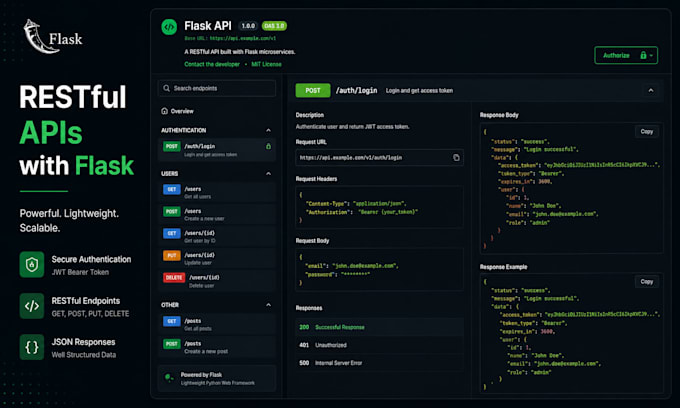Click the /auth/login path in header
Viewport: 680px width, 408px height.
tap(356, 90)
